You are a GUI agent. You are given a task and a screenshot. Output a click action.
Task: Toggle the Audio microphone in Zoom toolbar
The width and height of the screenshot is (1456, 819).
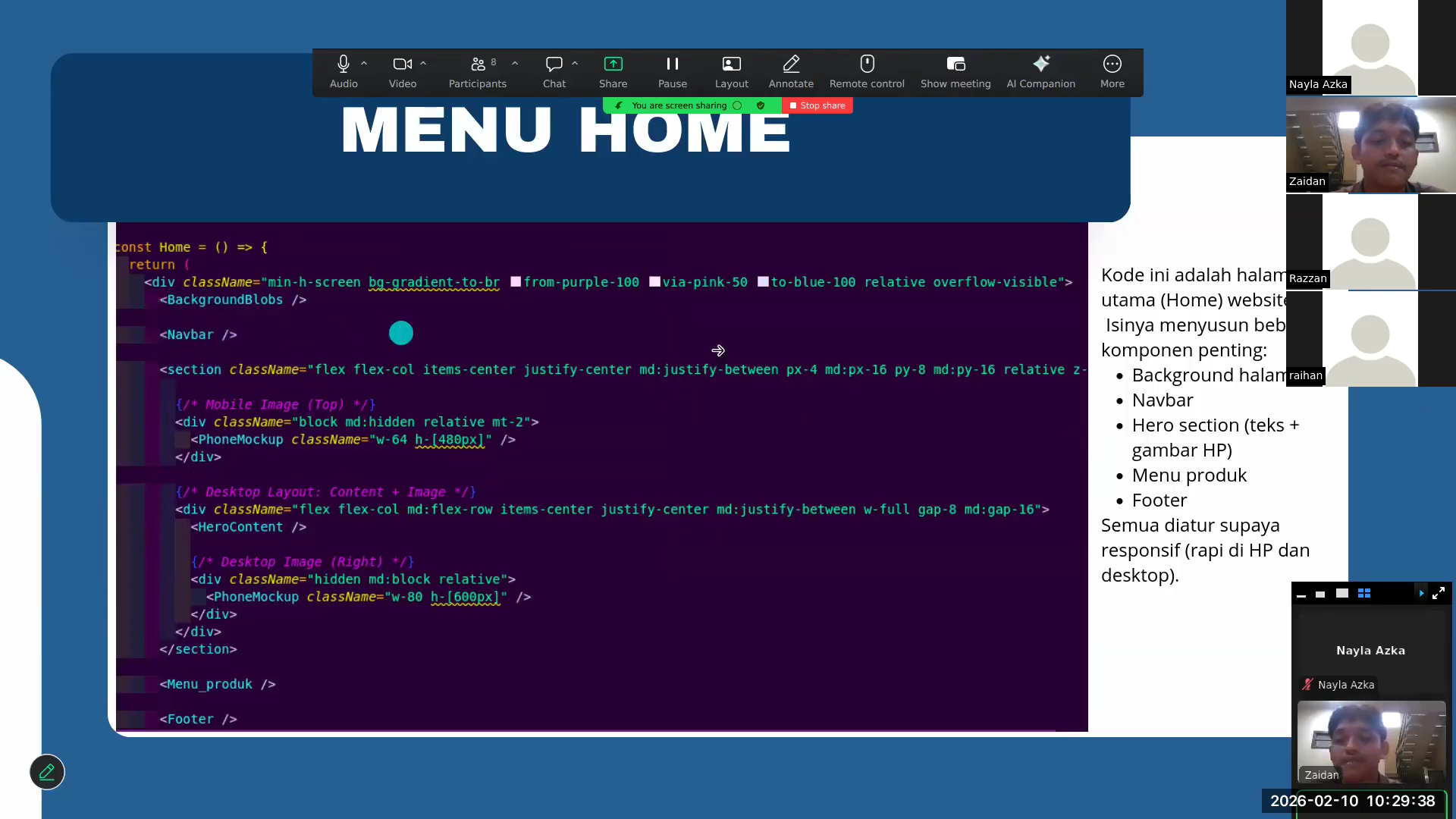343,64
